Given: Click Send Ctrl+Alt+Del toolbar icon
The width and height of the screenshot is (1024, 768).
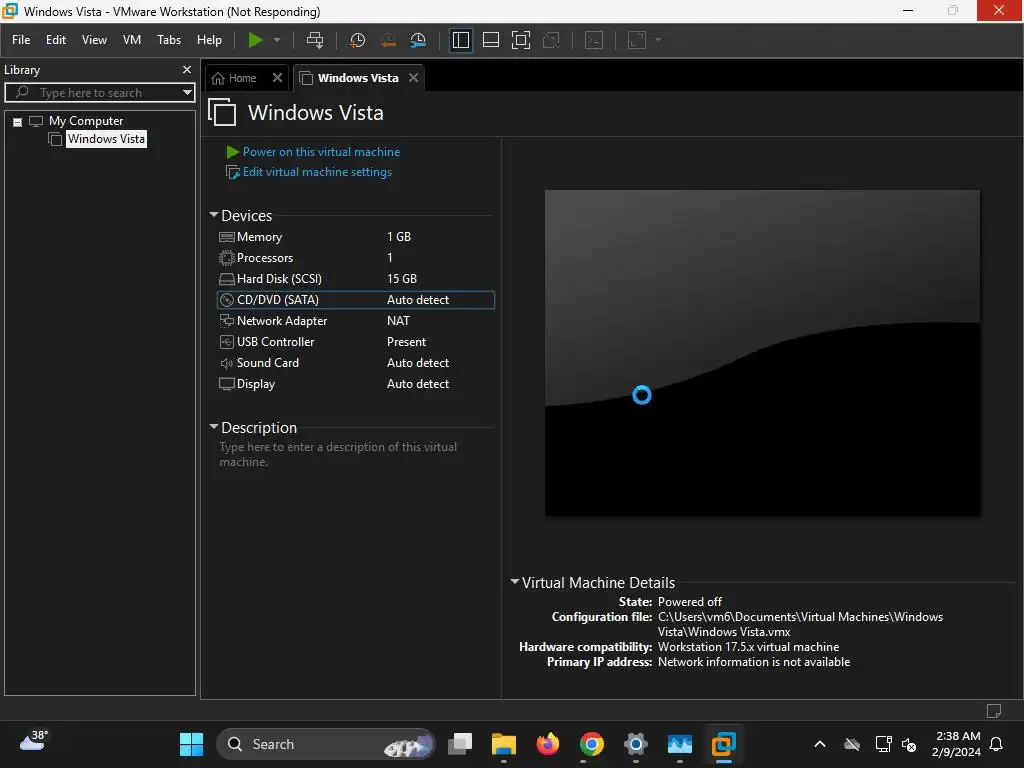Looking at the screenshot, I should (x=315, y=40).
